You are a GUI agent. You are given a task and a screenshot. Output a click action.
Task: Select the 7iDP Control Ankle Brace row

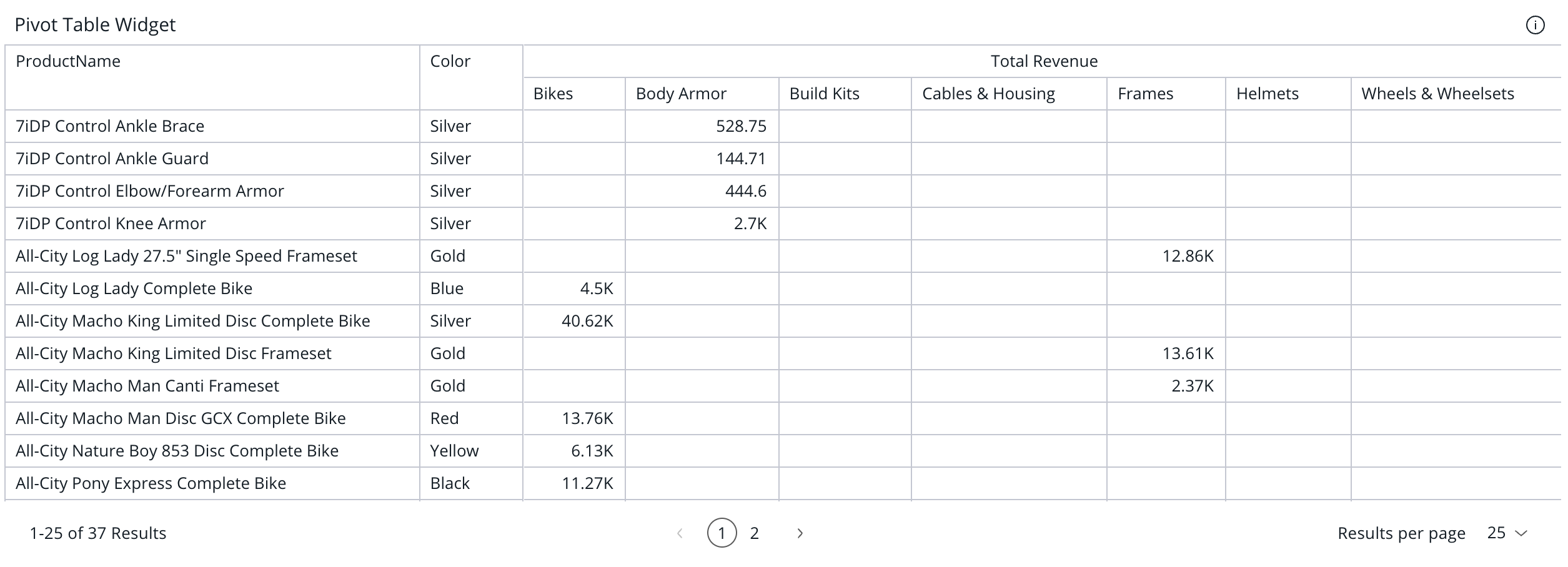coord(110,126)
